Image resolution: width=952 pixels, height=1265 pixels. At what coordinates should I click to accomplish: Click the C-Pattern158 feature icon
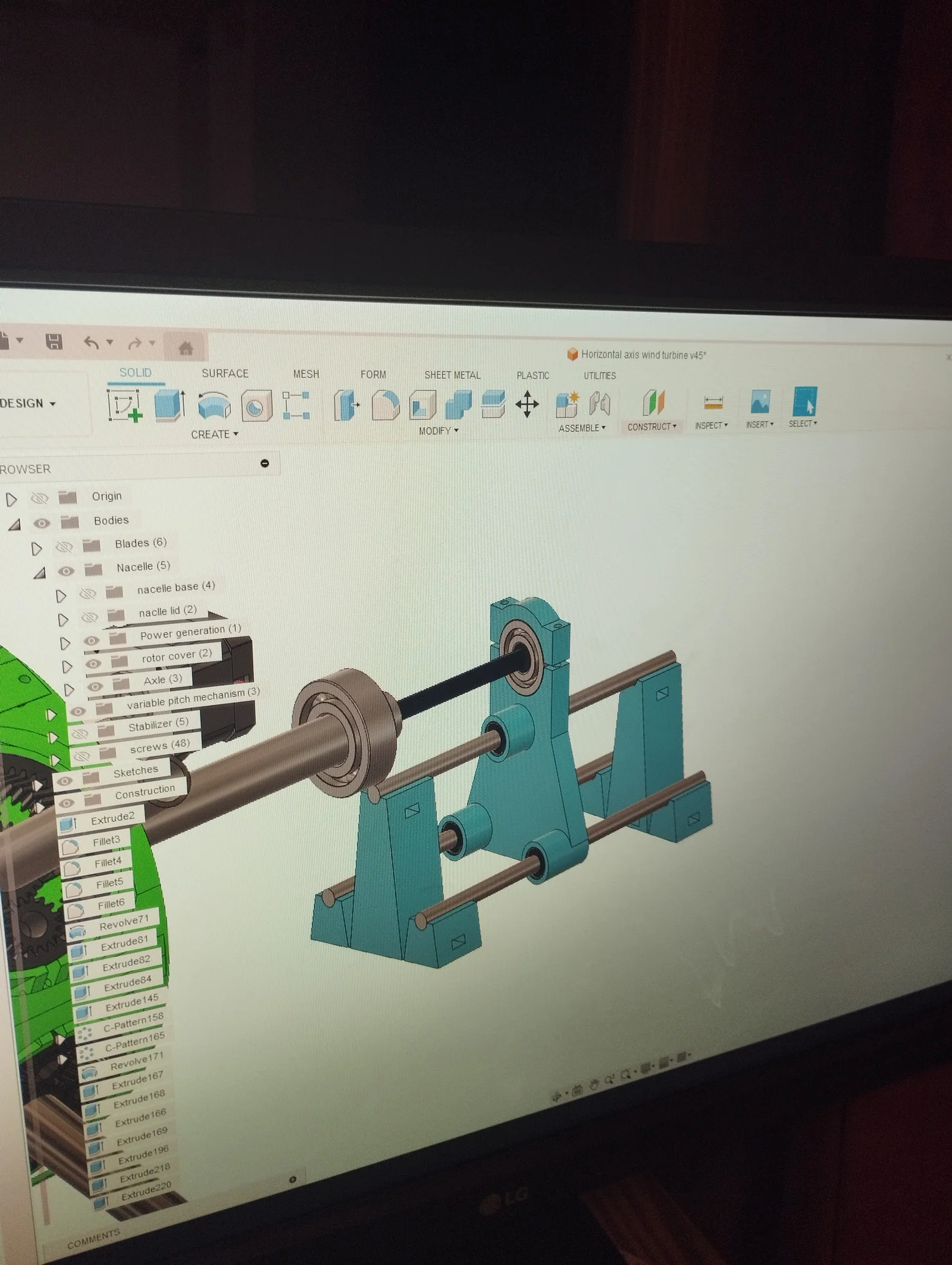point(85,1032)
